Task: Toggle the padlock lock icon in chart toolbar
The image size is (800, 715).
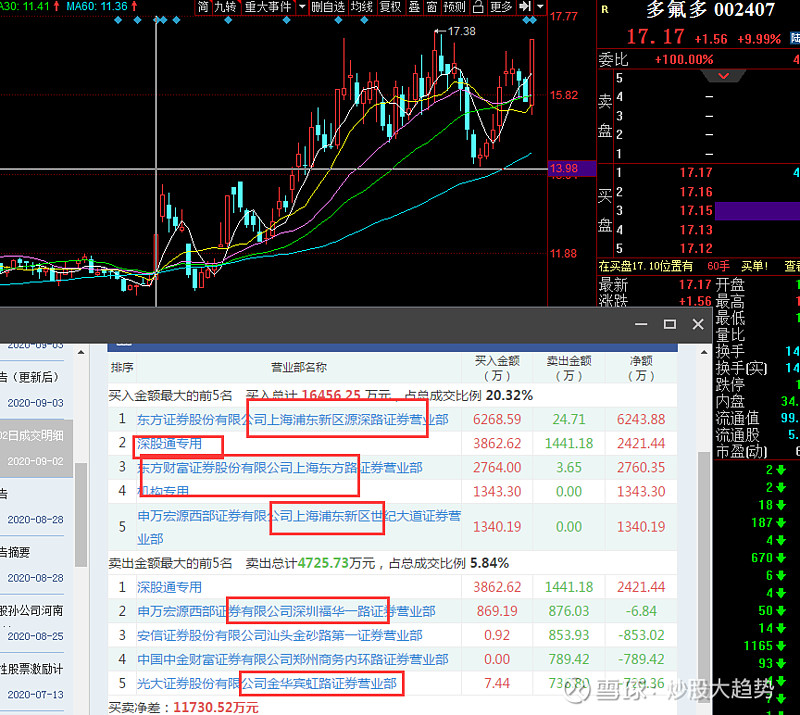Action: (478, 7)
